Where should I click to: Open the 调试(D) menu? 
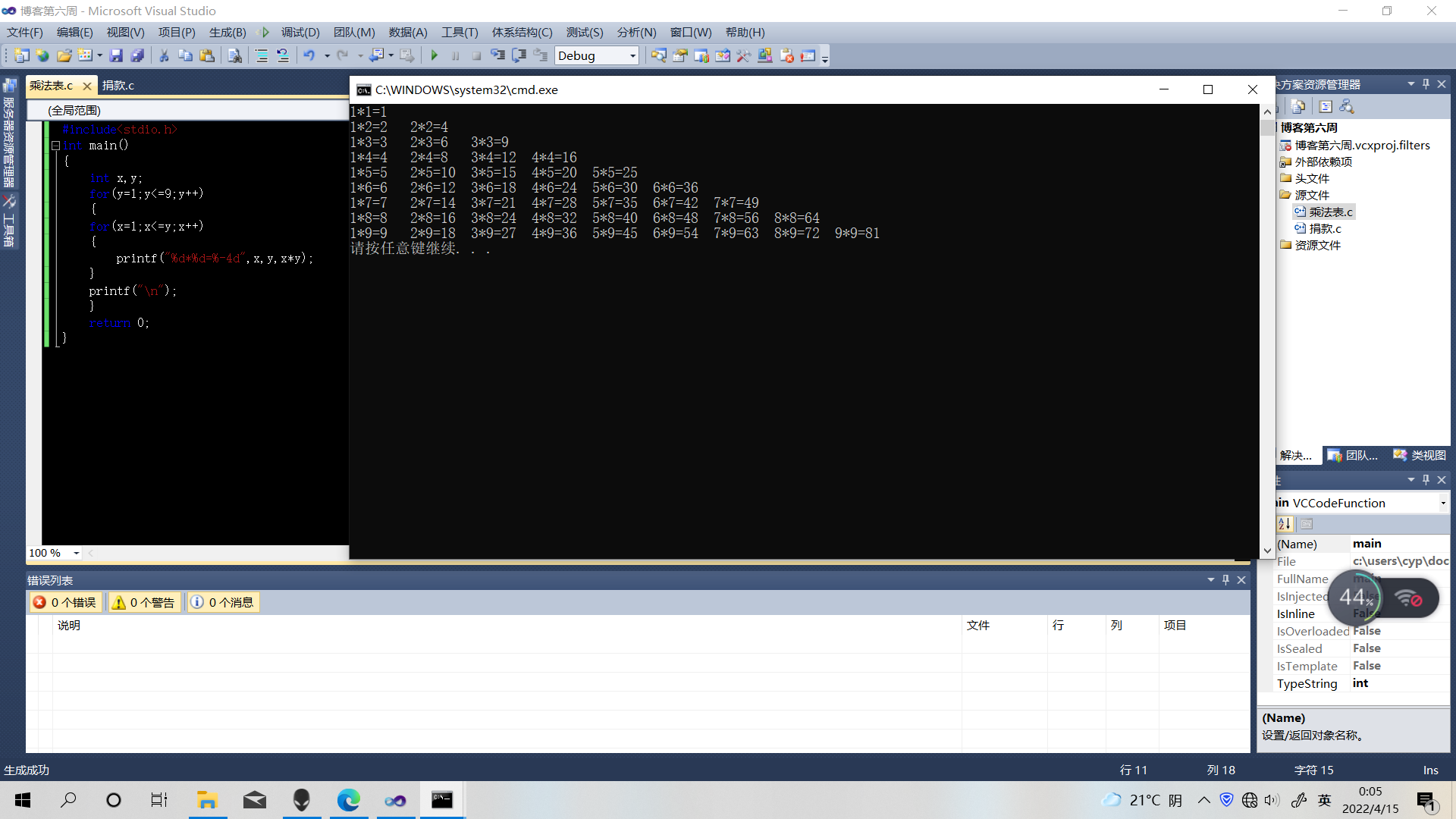[300, 32]
